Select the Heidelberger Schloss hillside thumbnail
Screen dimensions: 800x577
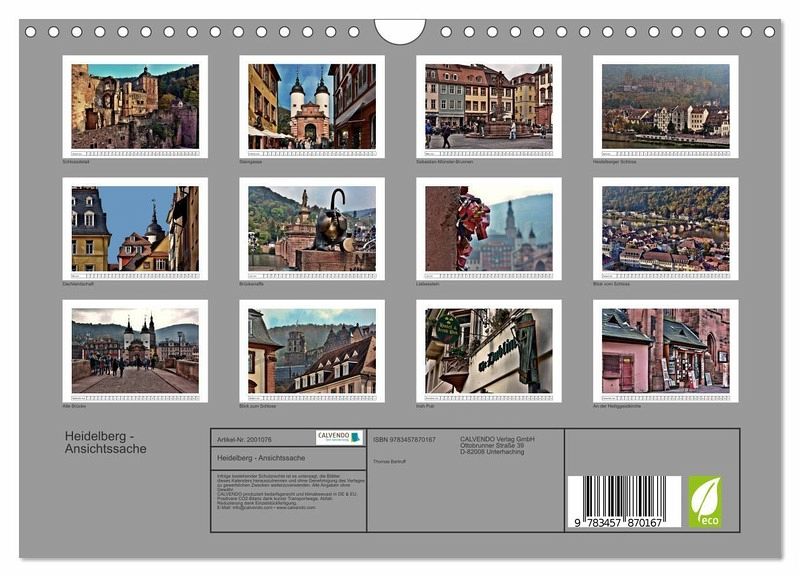665,106
